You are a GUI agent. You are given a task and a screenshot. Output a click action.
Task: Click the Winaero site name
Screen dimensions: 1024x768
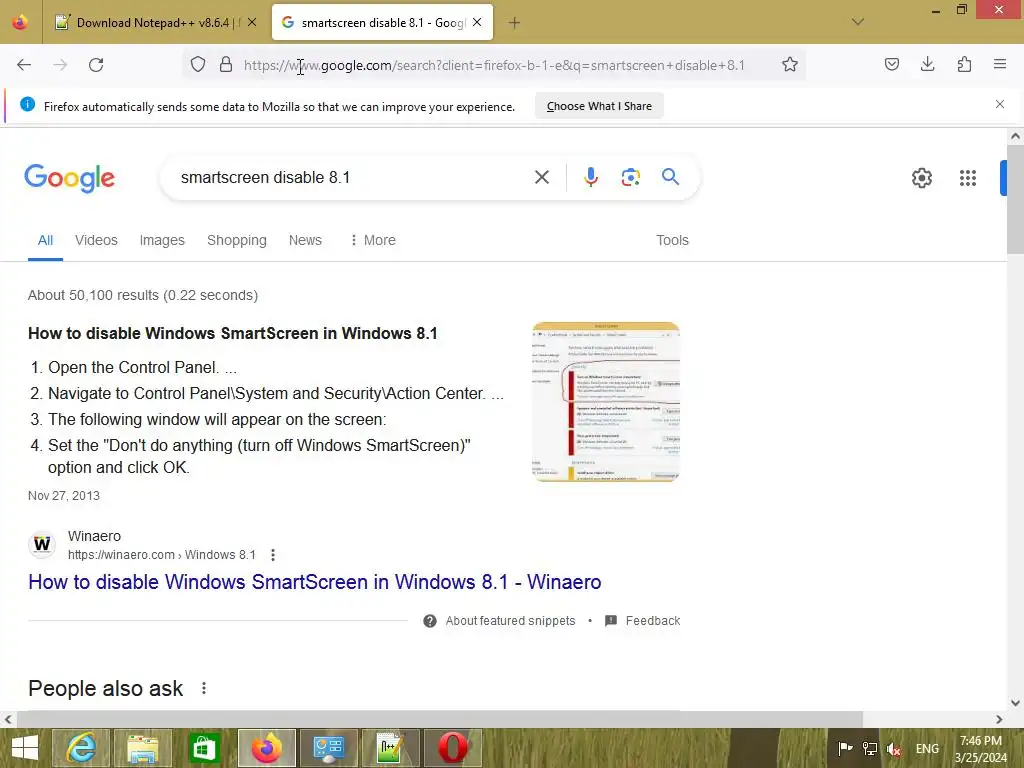point(94,536)
